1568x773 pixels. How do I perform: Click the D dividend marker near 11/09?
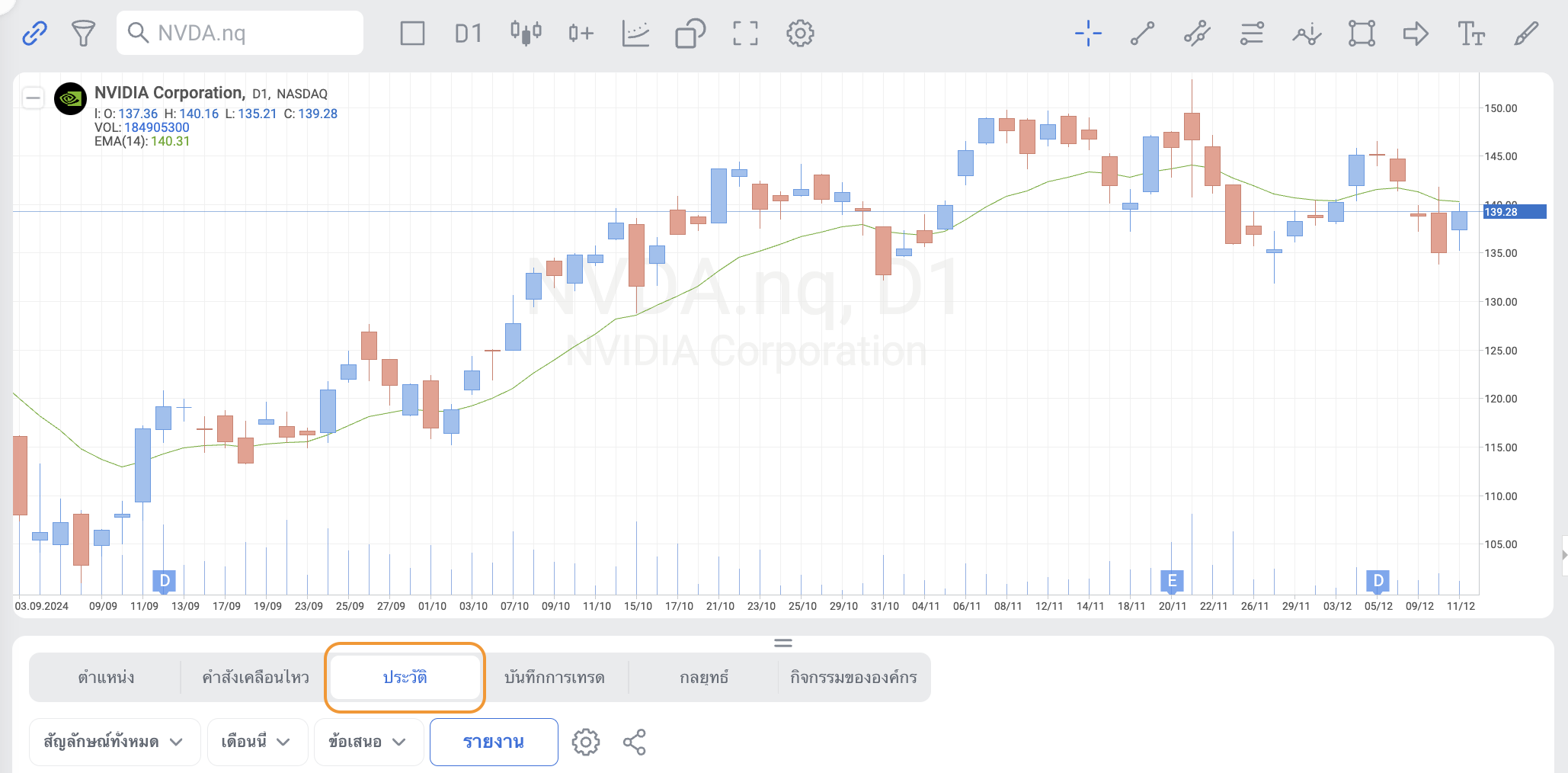(165, 581)
